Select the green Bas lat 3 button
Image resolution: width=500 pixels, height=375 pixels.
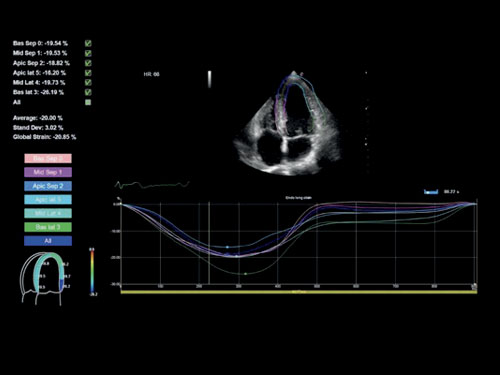(48, 227)
